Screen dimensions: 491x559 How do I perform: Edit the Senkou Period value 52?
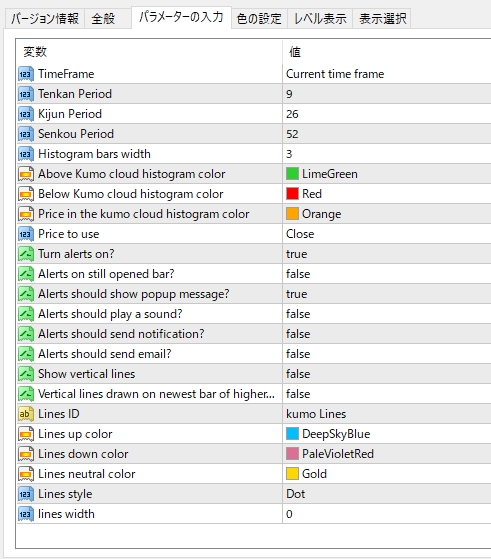(292, 134)
